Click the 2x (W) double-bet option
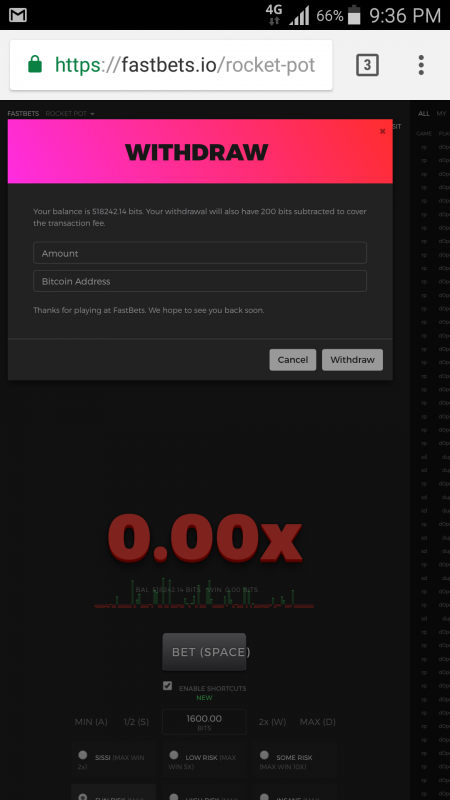 coord(272,722)
